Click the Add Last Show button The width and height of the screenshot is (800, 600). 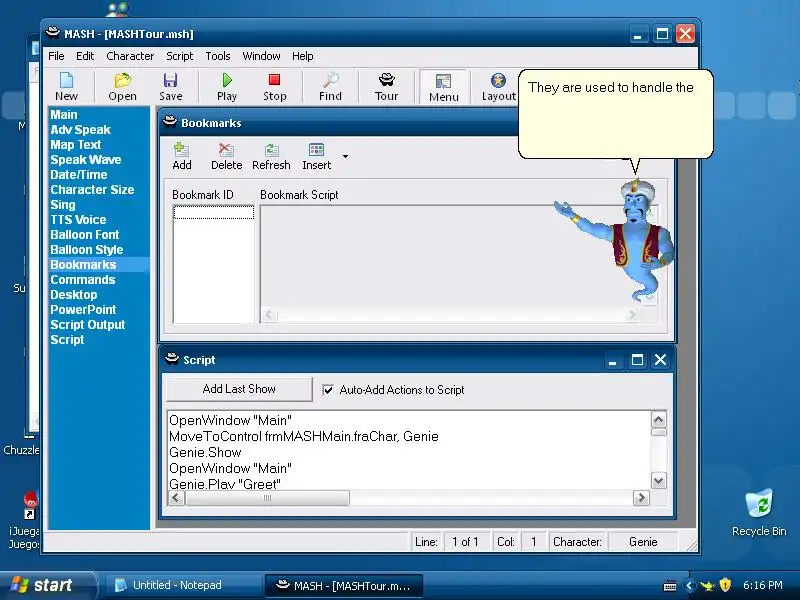click(x=239, y=389)
